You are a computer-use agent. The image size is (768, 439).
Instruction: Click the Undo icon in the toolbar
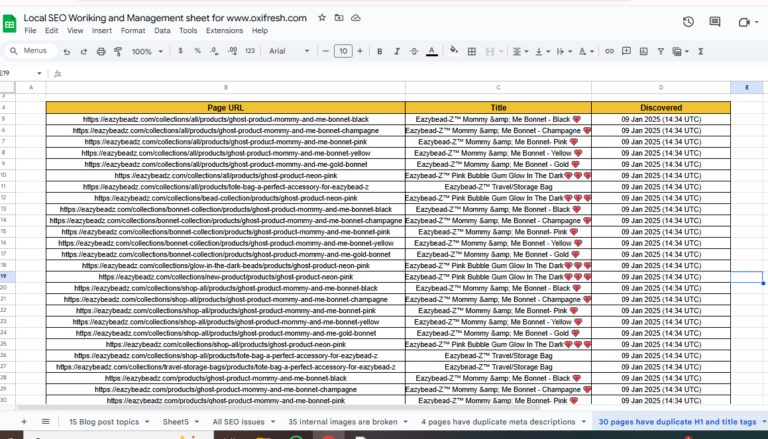pyautogui.click(x=67, y=51)
